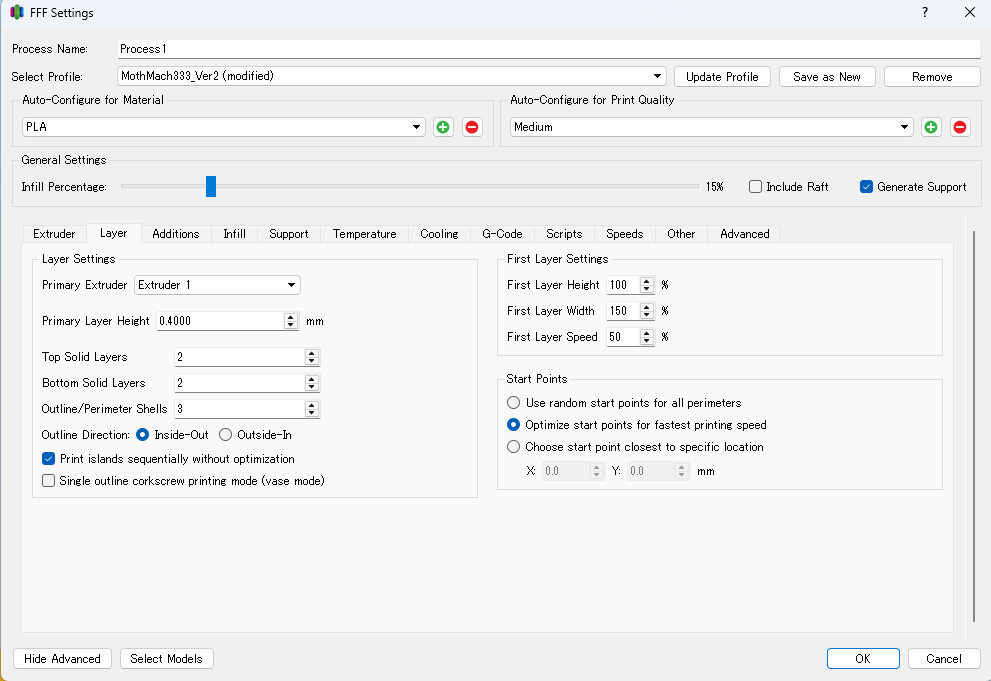The height and width of the screenshot is (681, 991).
Task: Remove the PLA material configuration
Action: click(x=471, y=127)
